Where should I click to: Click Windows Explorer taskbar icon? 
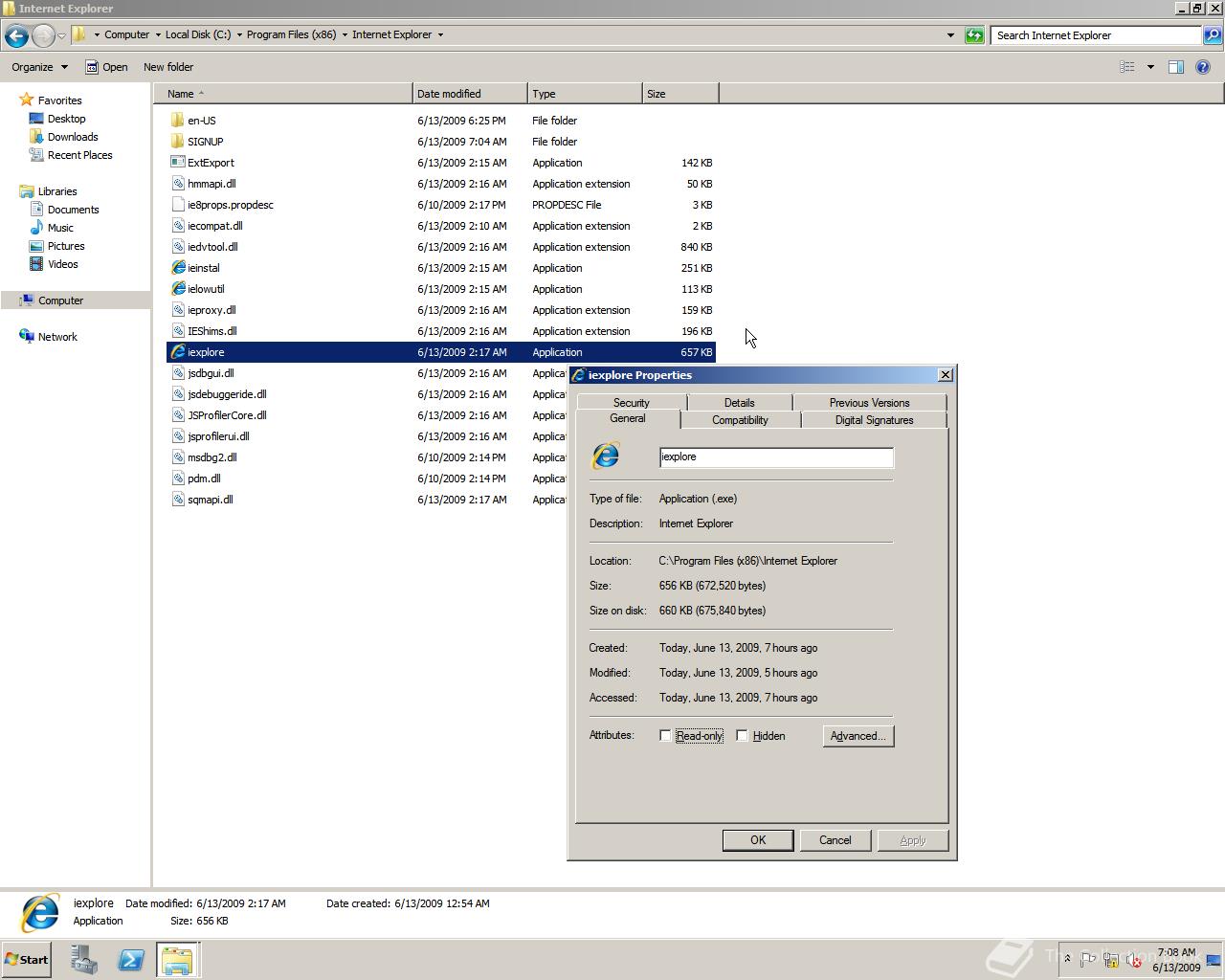coord(177,960)
